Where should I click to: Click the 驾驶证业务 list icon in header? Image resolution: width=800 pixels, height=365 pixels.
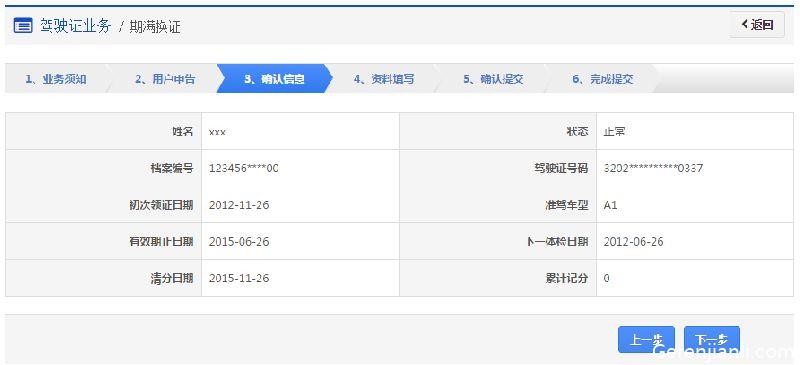[23, 26]
